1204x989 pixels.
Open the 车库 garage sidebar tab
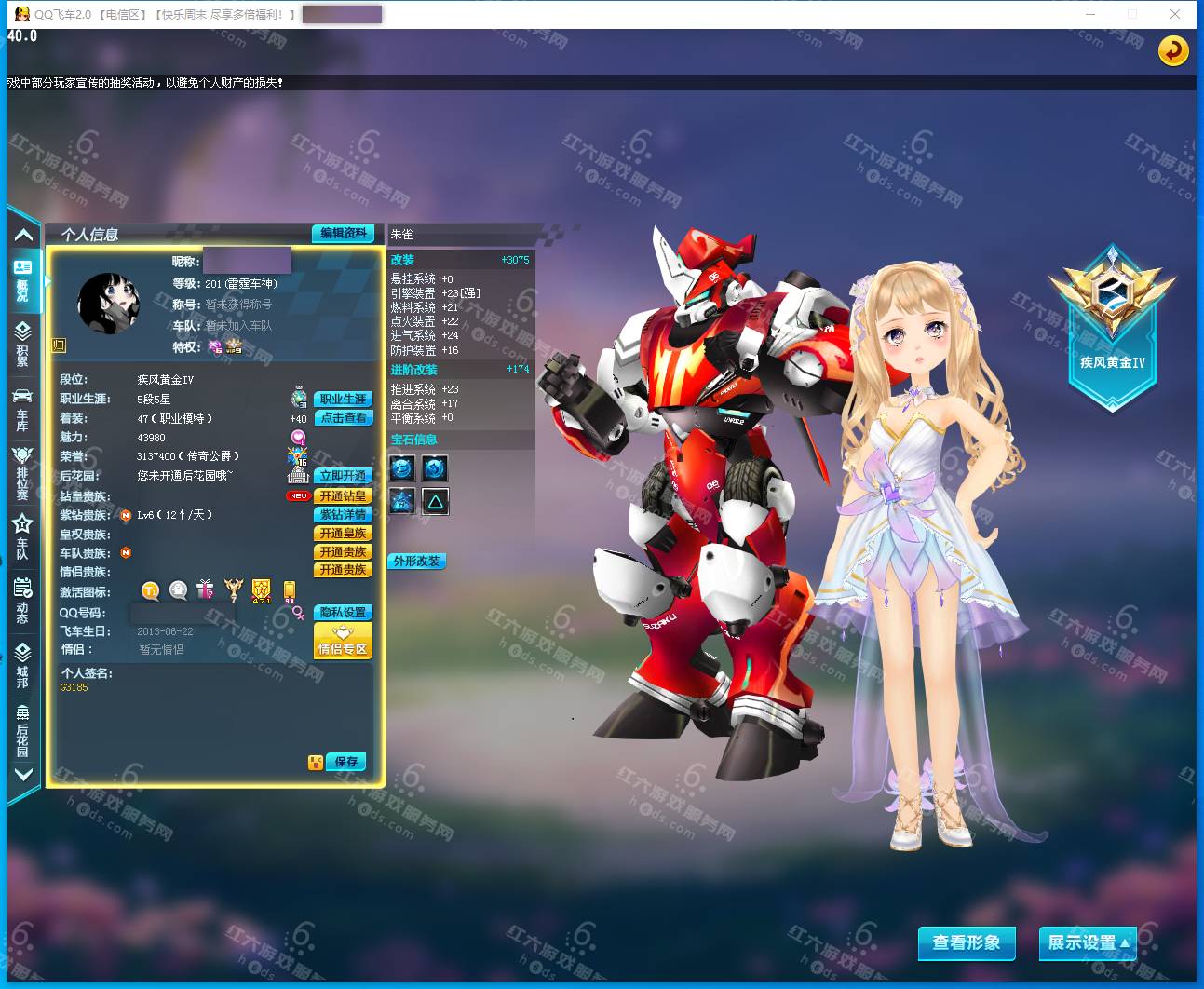coord(22,409)
